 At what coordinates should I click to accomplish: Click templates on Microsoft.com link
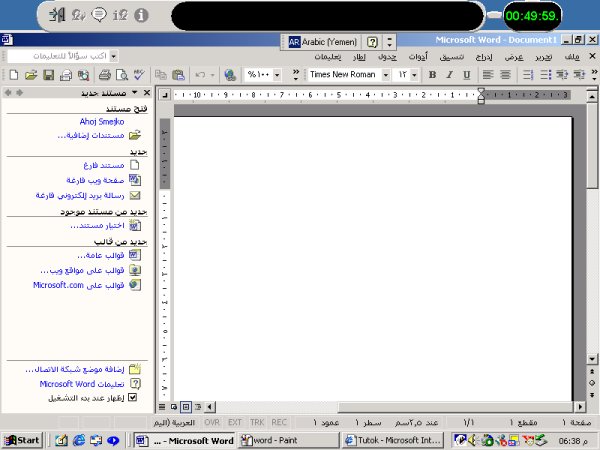(x=78, y=285)
